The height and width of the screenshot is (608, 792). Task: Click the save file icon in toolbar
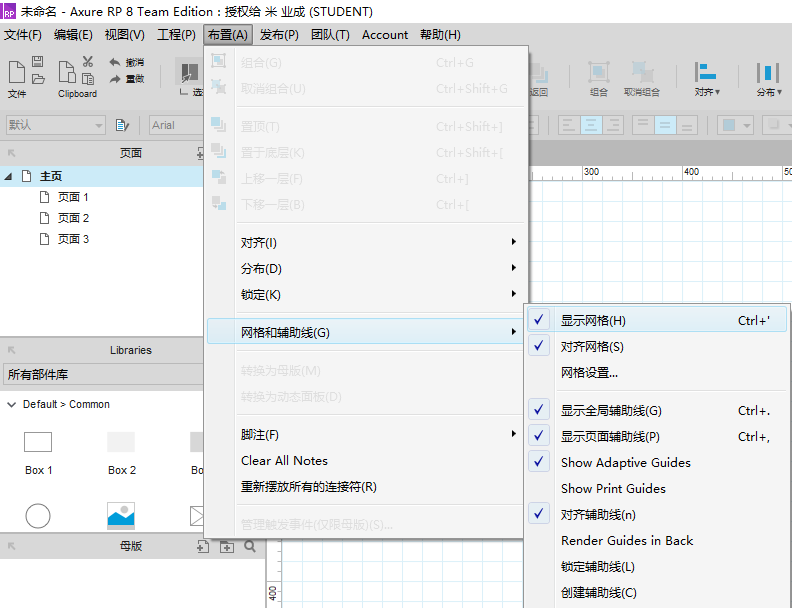point(38,62)
